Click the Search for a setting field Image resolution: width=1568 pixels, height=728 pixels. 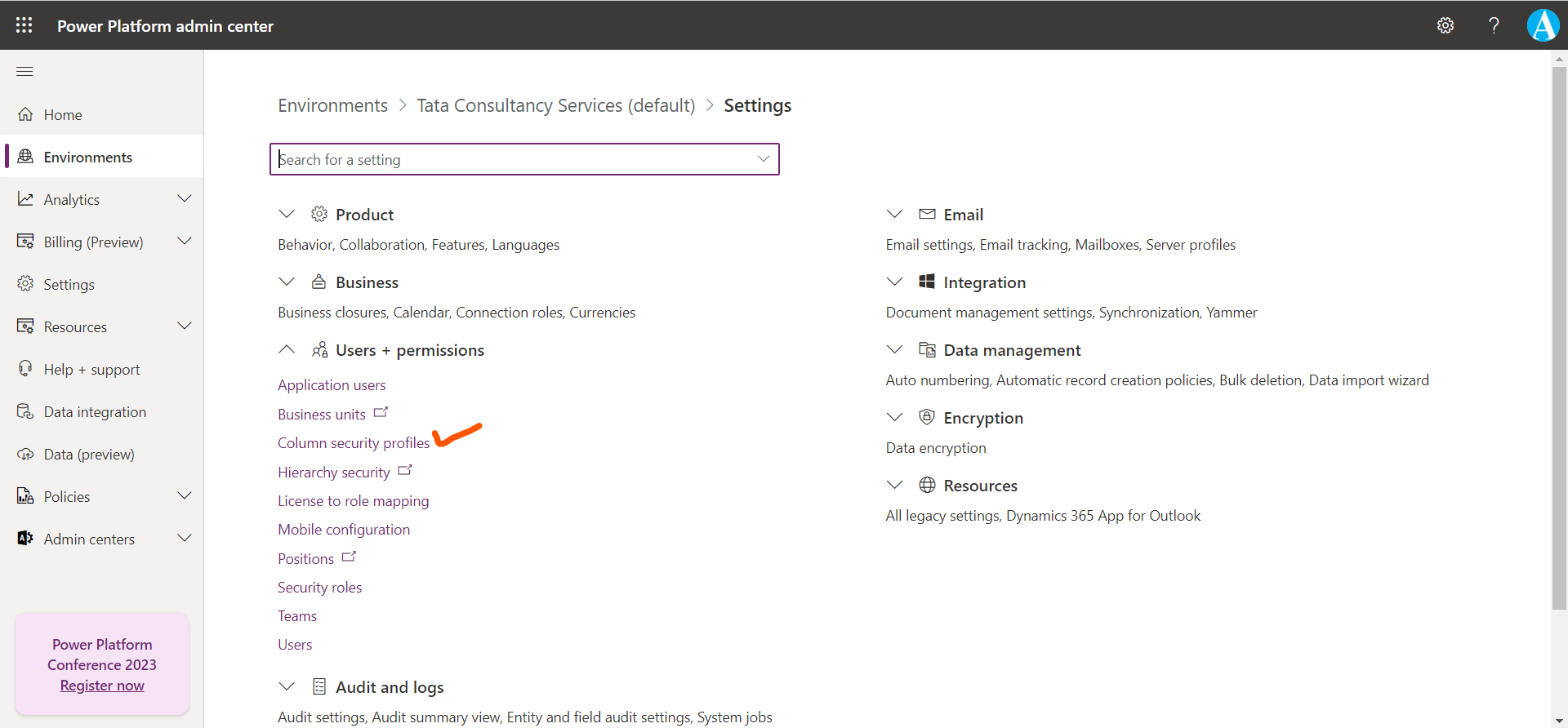tap(514, 159)
